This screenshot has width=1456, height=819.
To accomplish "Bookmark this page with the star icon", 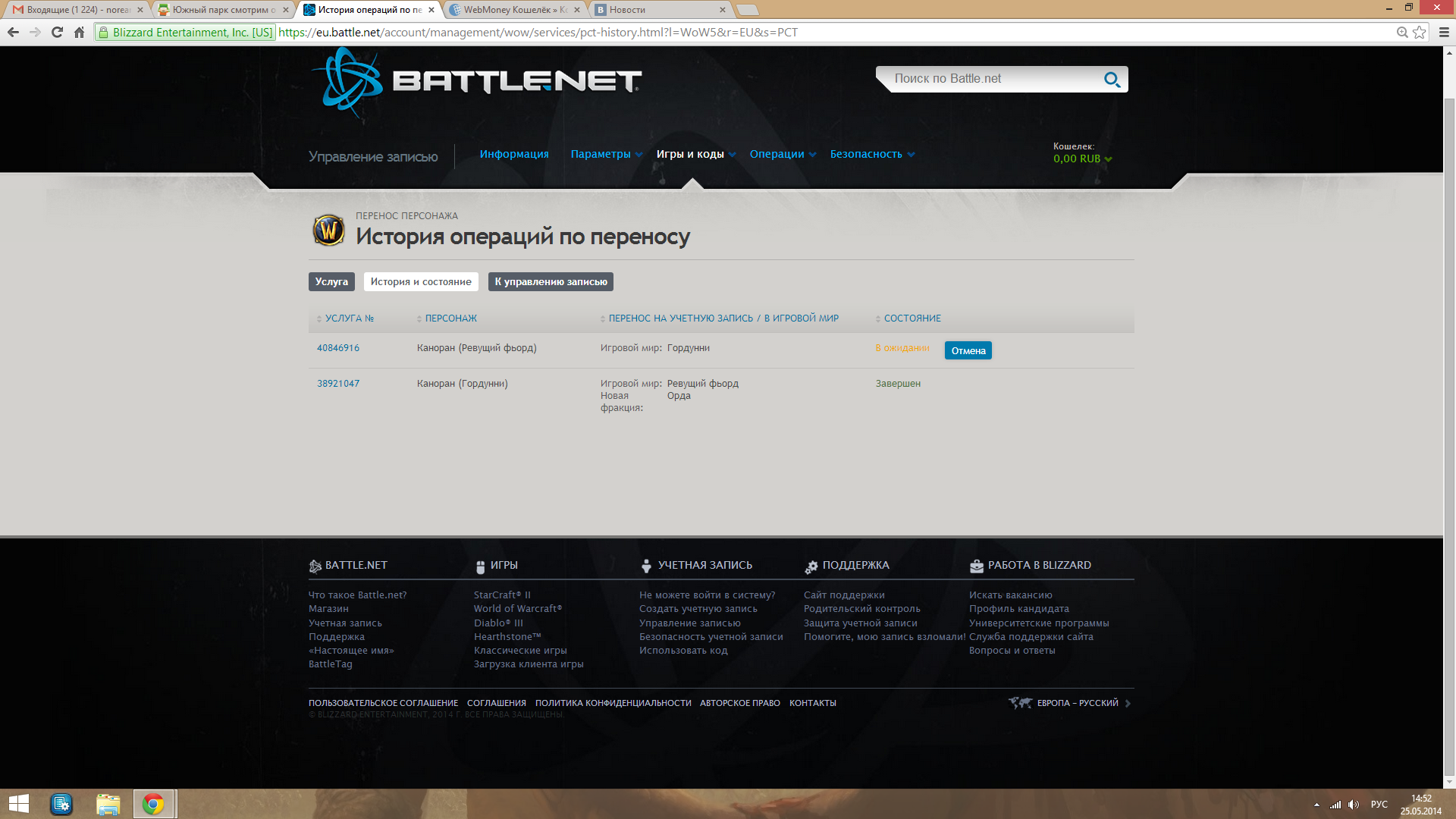I will [1419, 32].
